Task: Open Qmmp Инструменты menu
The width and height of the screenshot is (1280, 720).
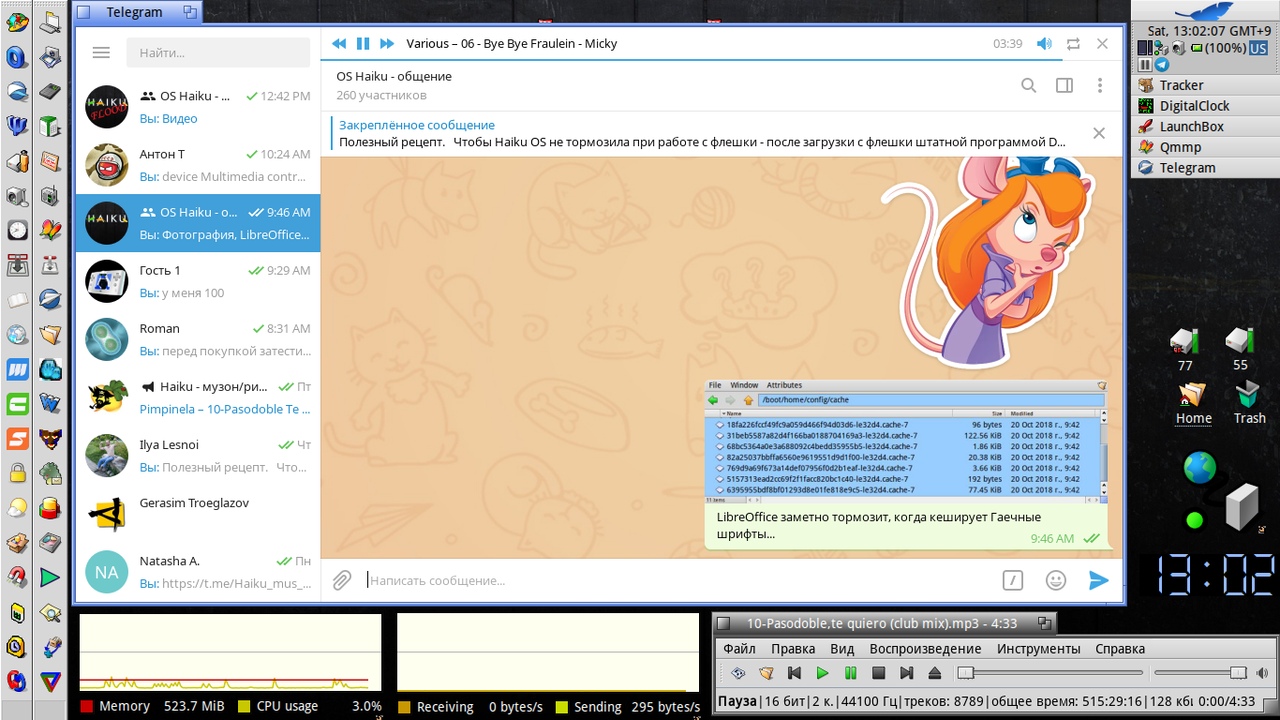Action: (x=1039, y=648)
